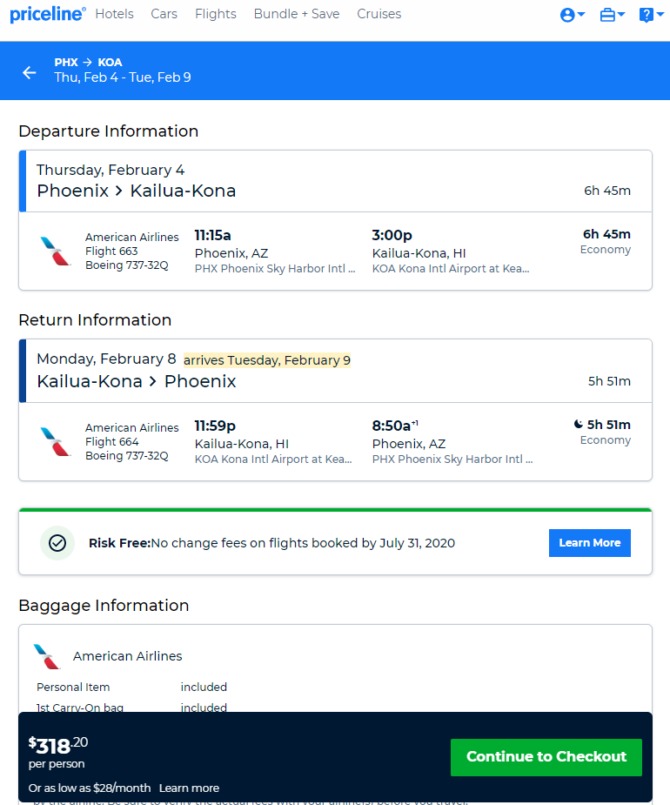Click American Airlines logo in Baggage Information

tap(47, 656)
